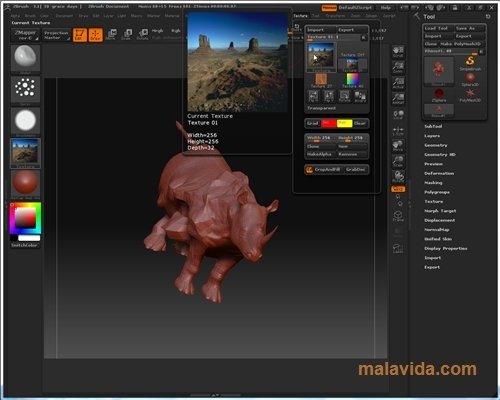Select the ZSphere tool
500x400 pixels.
pos(439,95)
